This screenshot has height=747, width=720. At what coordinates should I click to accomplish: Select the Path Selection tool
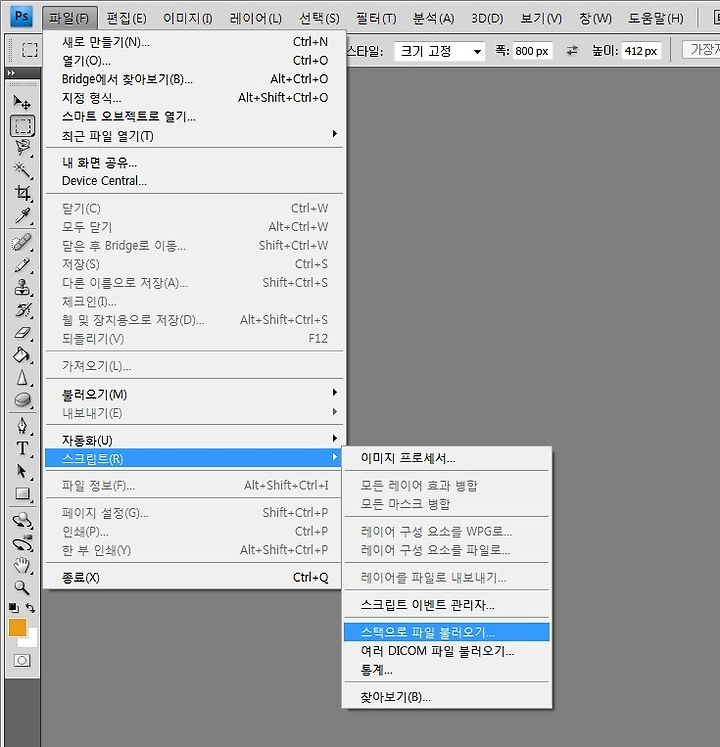(22, 471)
